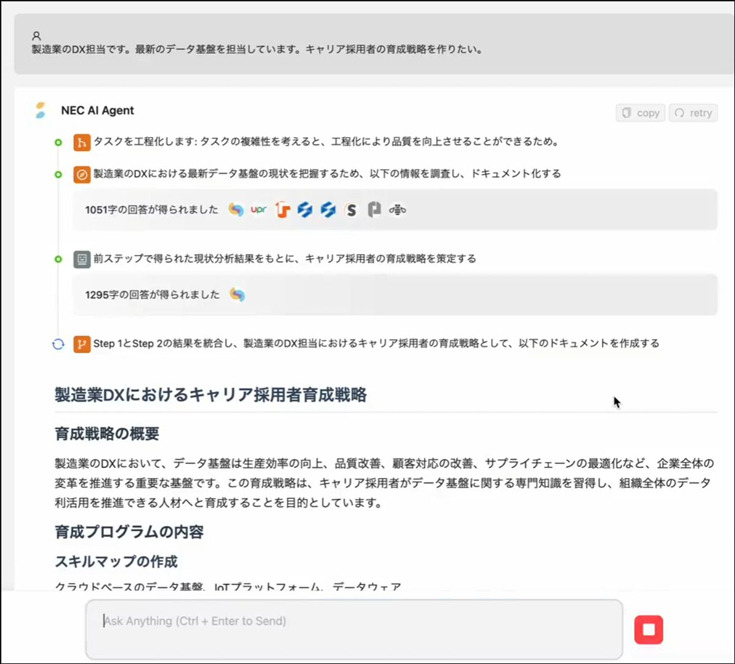
Task: Open the black 'S' source icon
Action: pyautogui.click(x=351, y=210)
